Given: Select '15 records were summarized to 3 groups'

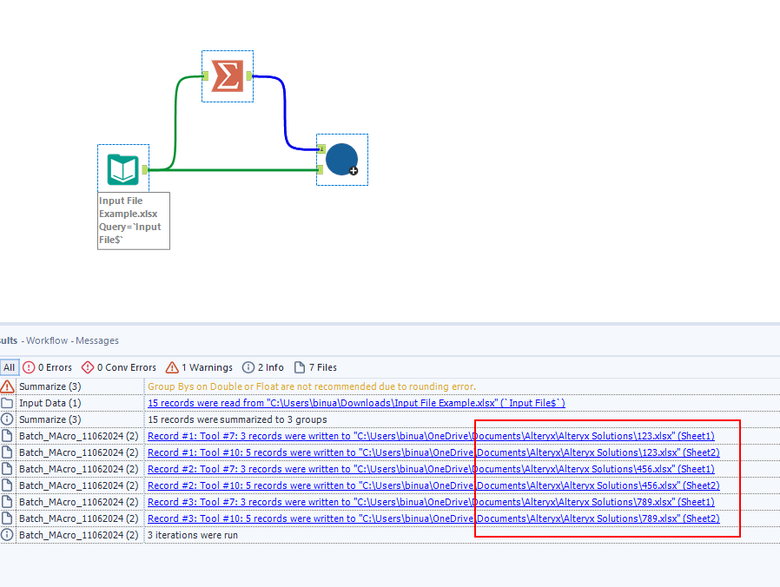Looking at the screenshot, I should 237,419.
